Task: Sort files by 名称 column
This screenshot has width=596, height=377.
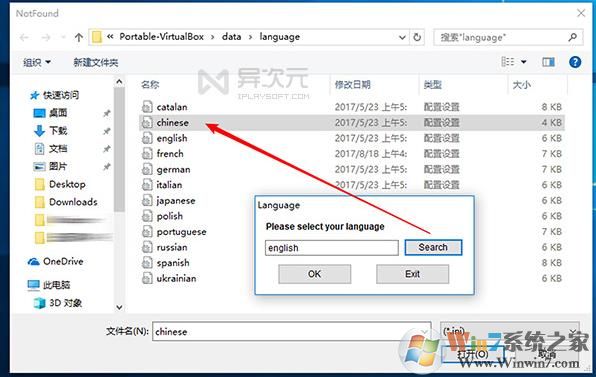Action: tap(150, 85)
